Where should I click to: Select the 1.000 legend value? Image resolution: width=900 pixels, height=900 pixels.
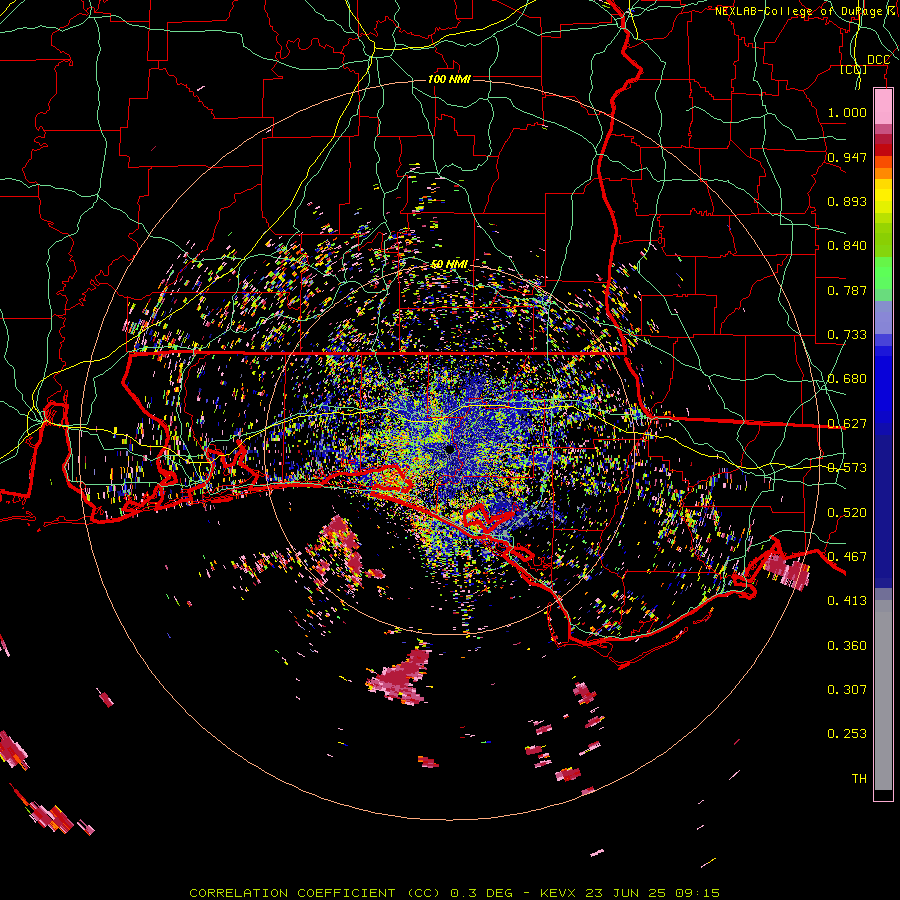tap(847, 112)
